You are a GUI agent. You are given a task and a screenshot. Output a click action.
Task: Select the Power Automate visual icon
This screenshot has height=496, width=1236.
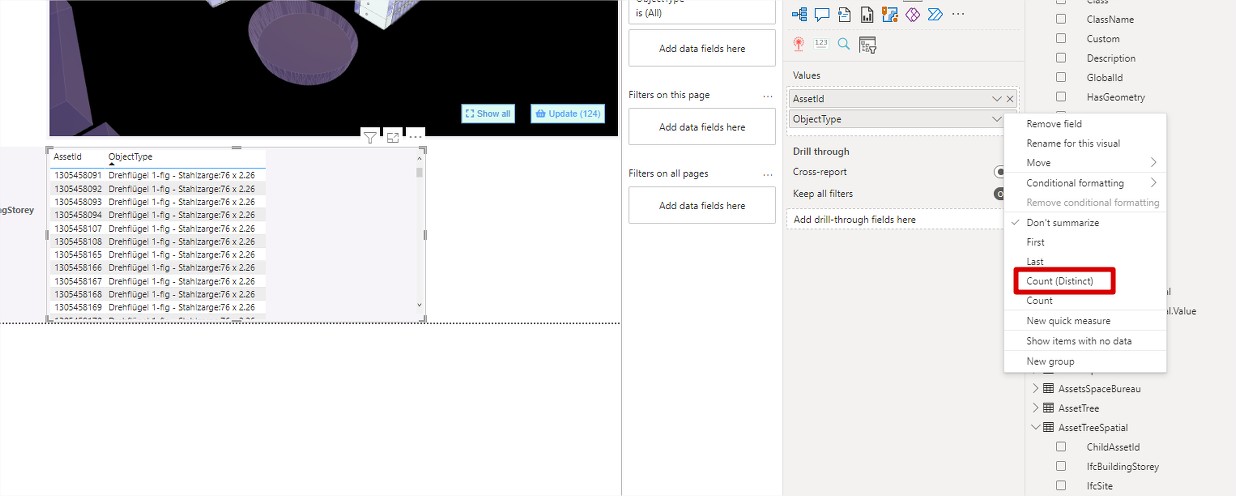click(x=935, y=14)
